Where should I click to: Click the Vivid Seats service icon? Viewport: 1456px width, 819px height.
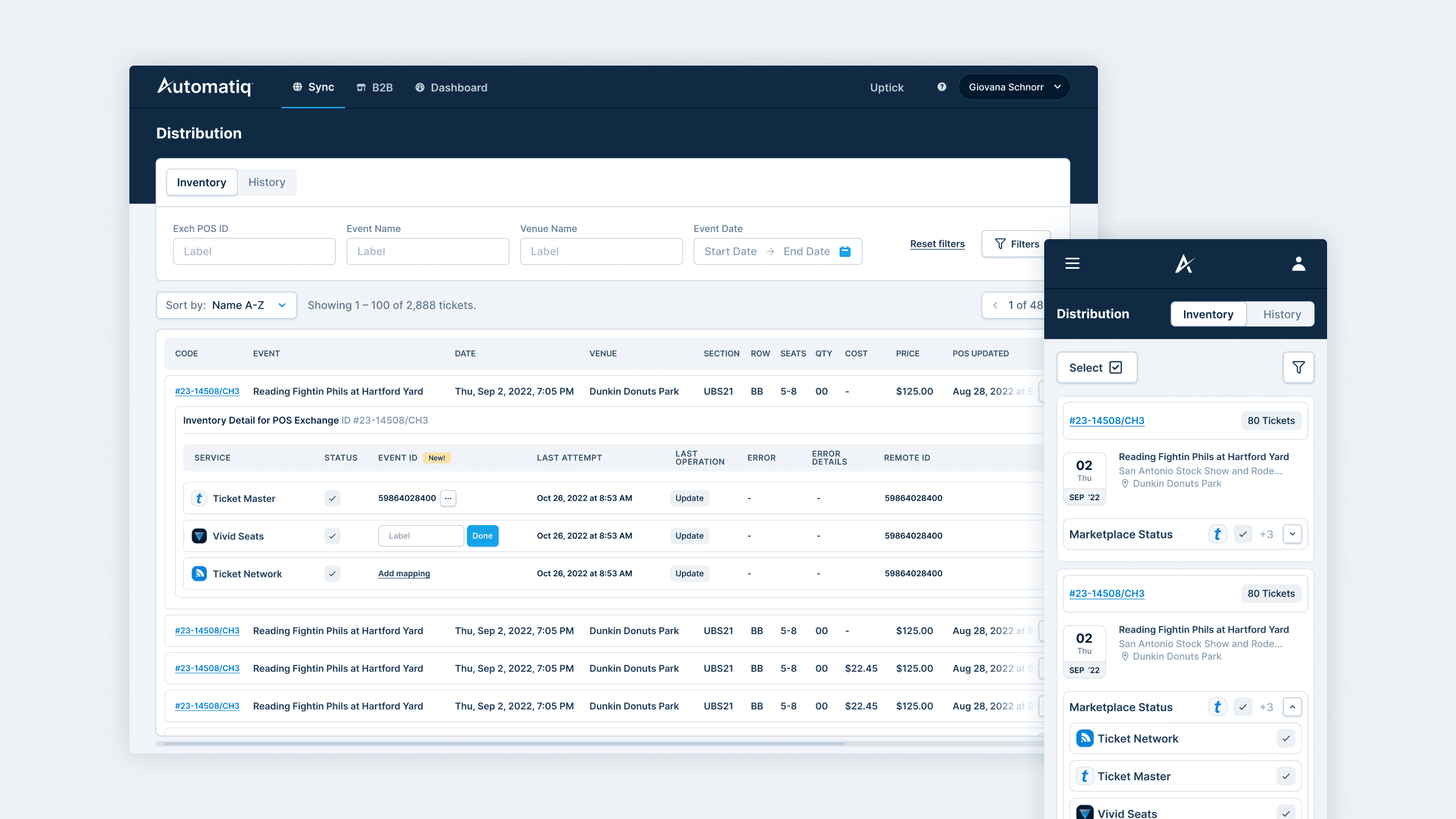[199, 536]
